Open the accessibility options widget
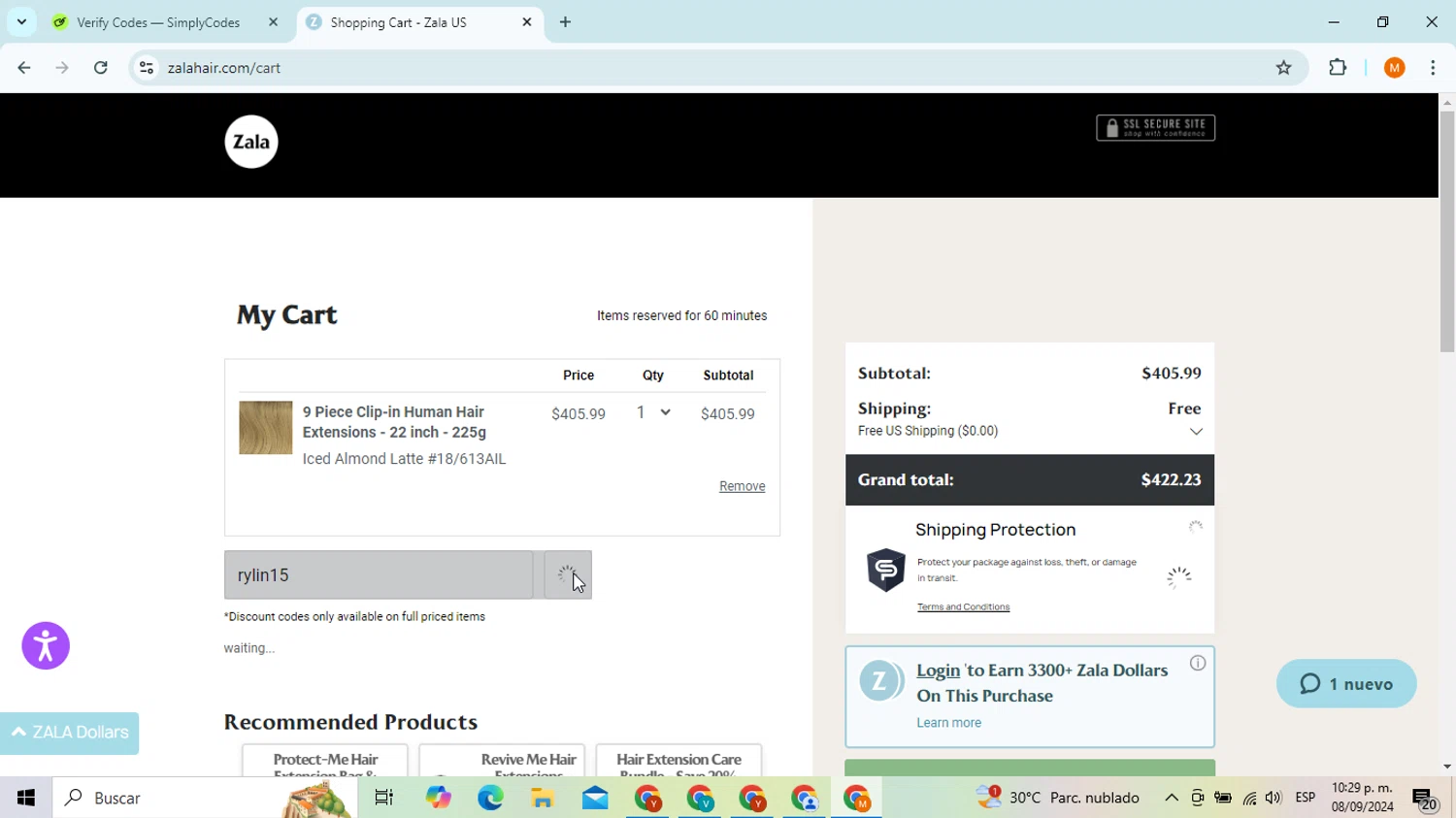This screenshot has height=818, width=1456. pyautogui.click(x=46, y=646)
